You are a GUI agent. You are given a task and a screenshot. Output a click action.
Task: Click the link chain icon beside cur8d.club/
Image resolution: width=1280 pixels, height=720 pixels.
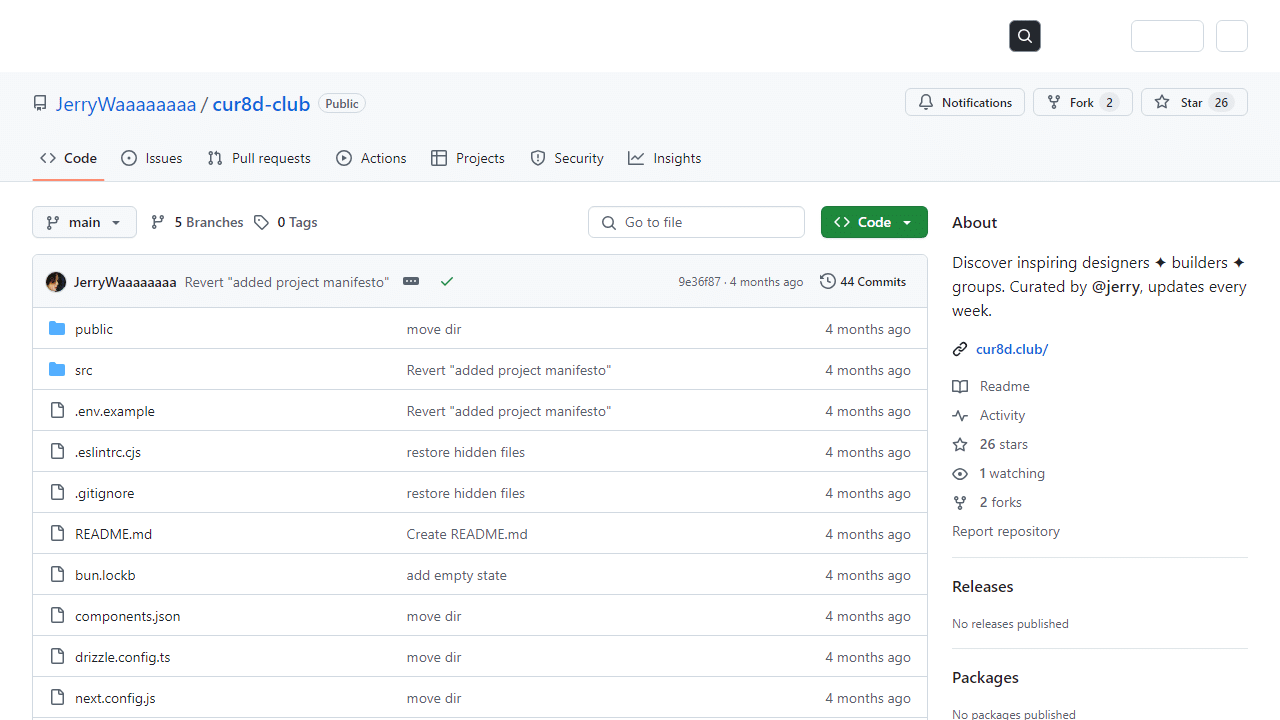pos(960,349)
